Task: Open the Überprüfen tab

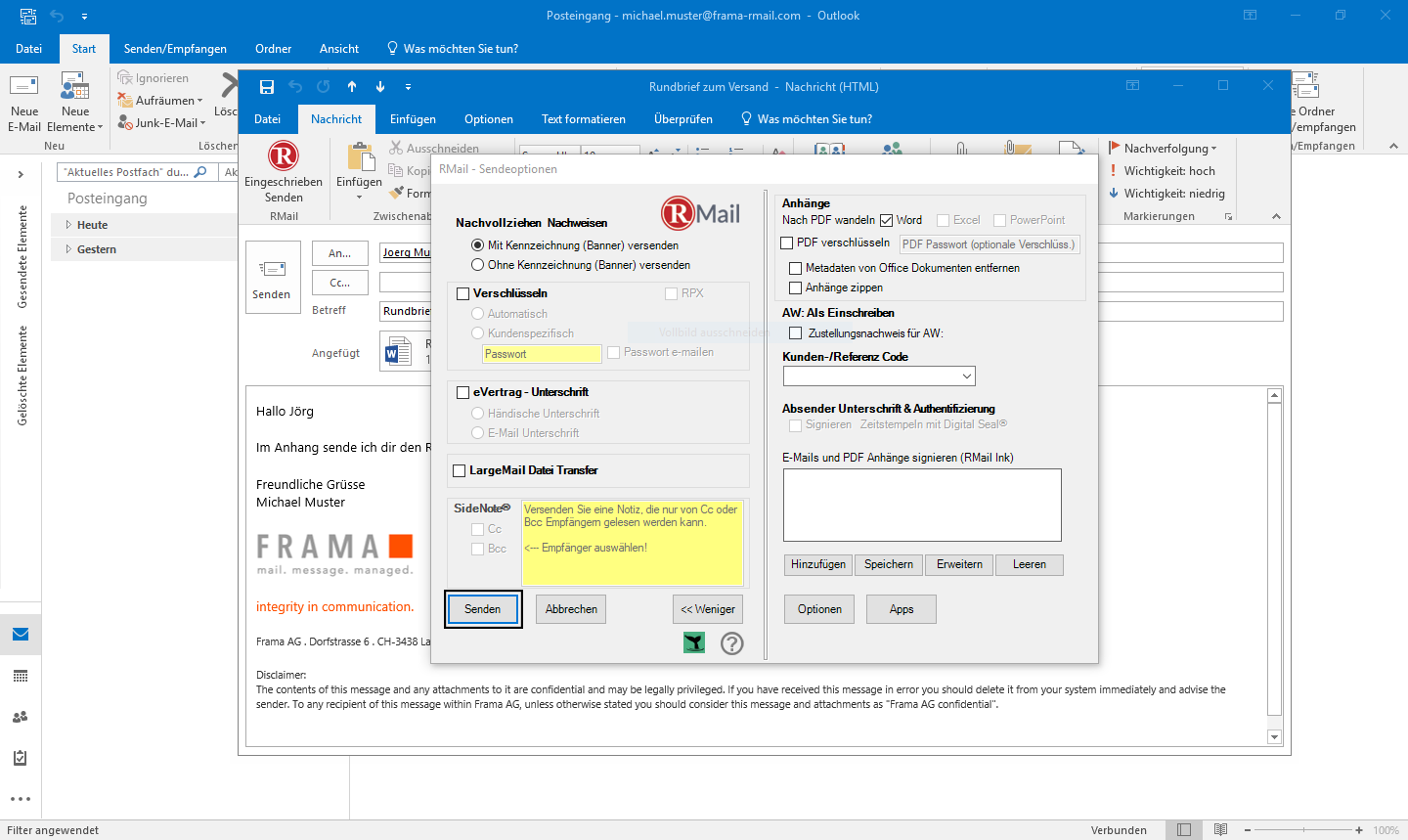Action: [x=683, y=119]
